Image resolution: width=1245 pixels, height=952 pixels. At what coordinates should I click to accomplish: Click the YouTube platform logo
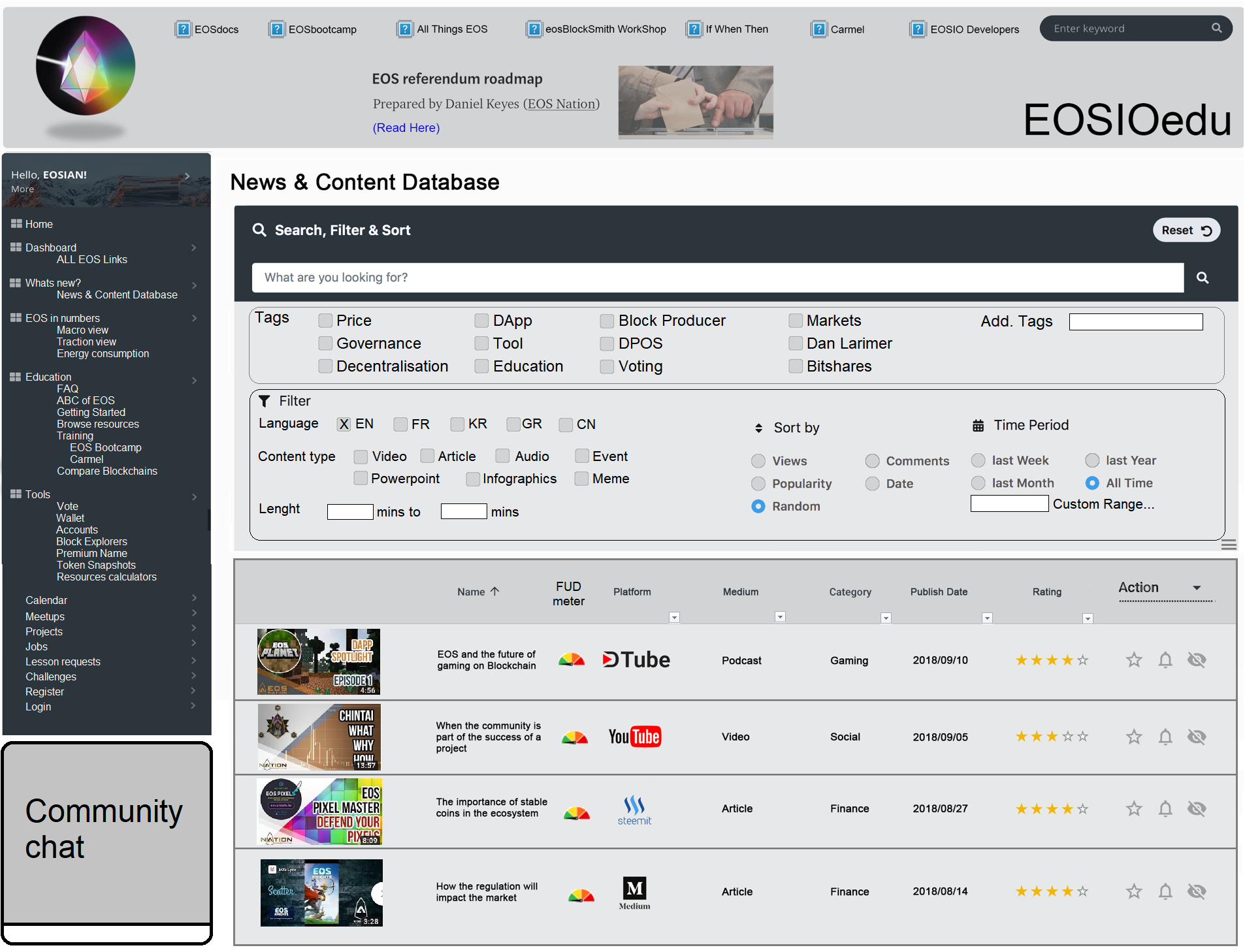pyautogui.click(x=634, y=737)
